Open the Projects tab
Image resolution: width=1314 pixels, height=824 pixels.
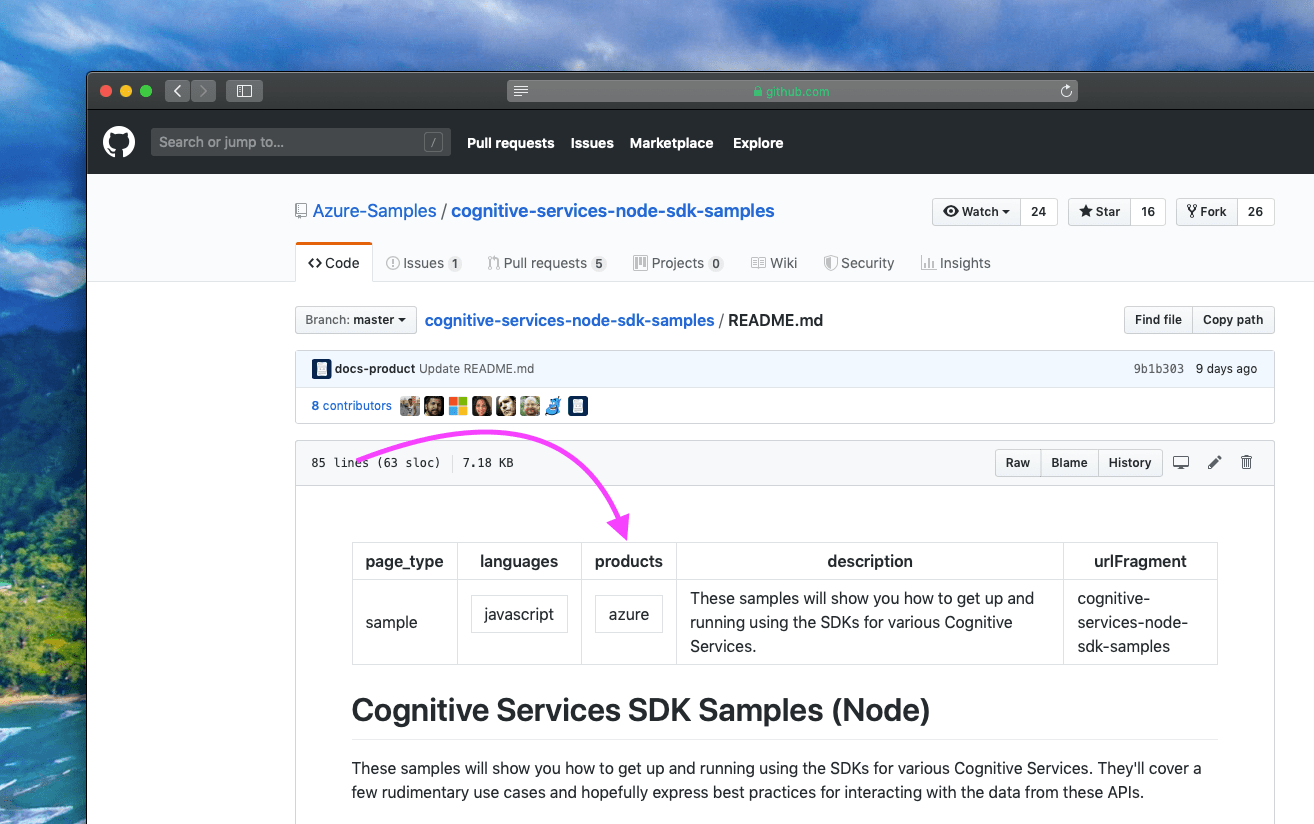pyautogui.click(x=678, y=263)
